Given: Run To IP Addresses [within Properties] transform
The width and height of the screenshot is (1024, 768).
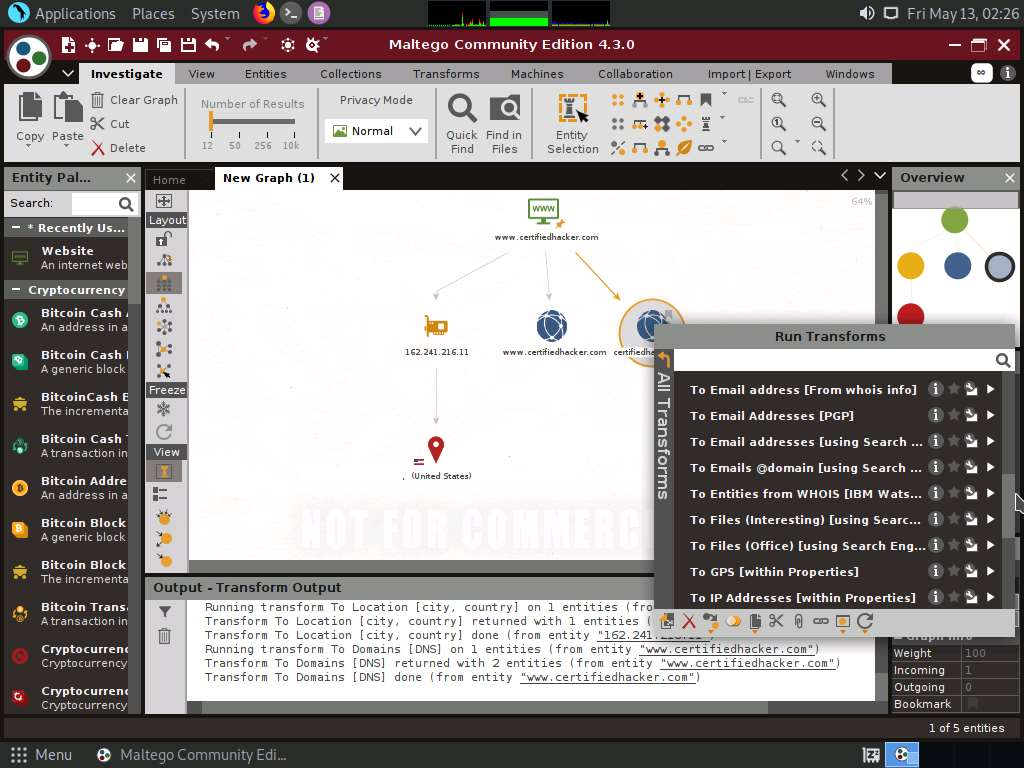Looking at the screenshot, I should [x=991, y=597].
